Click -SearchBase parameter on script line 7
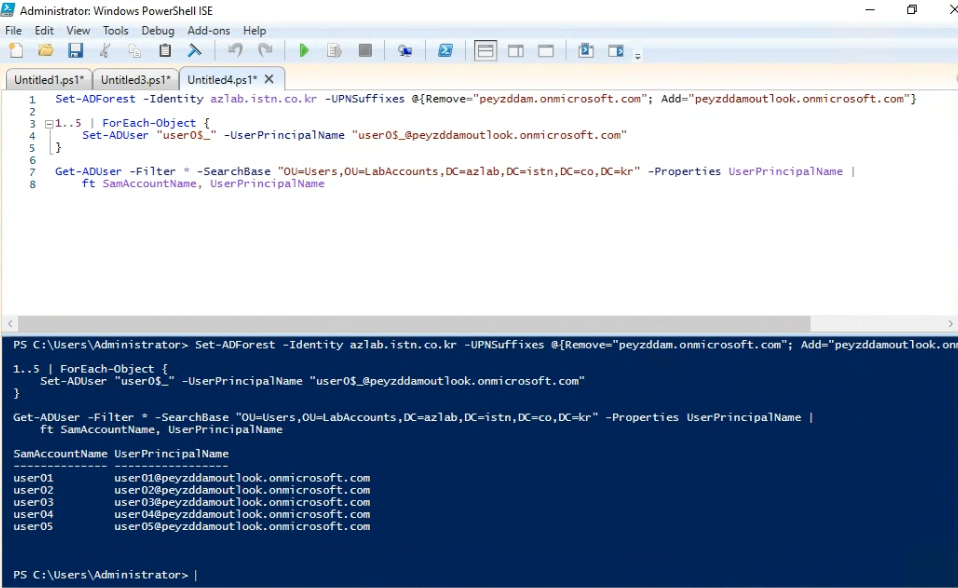Image resolution: width=958 pixels, height=588 pixels. pos(236,171)
